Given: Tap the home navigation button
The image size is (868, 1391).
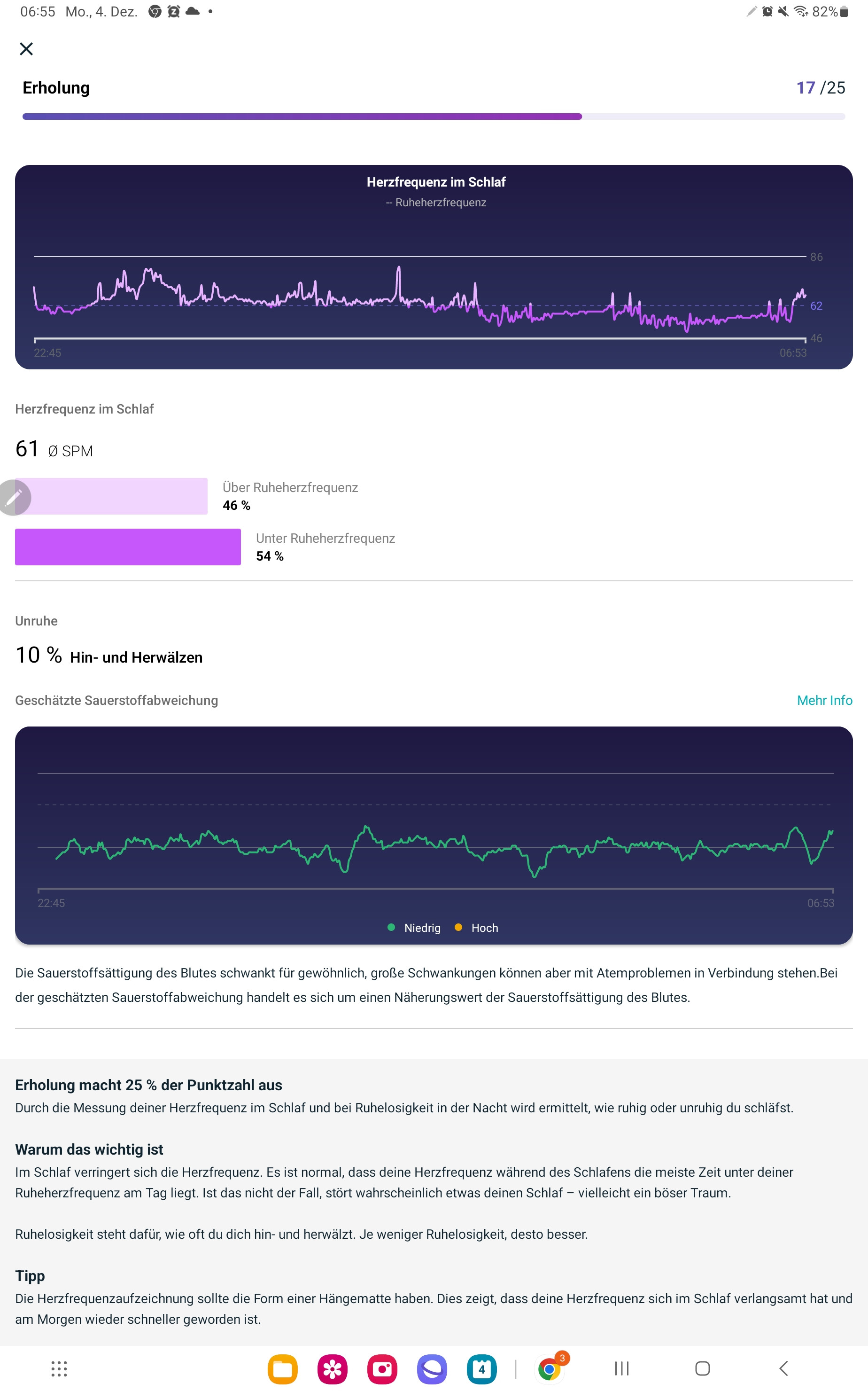Looking at the screenshot, I should [703, 1368].
